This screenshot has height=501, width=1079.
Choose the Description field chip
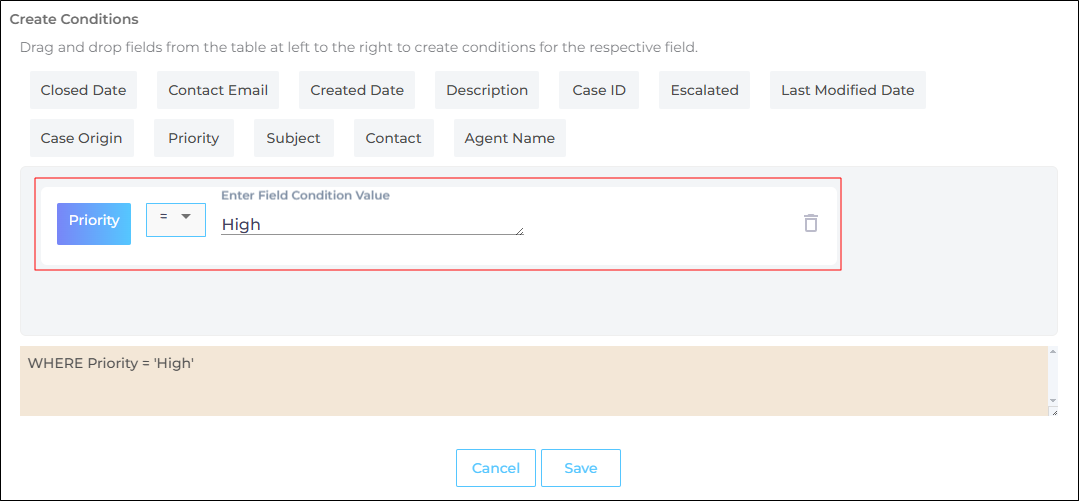487,90
